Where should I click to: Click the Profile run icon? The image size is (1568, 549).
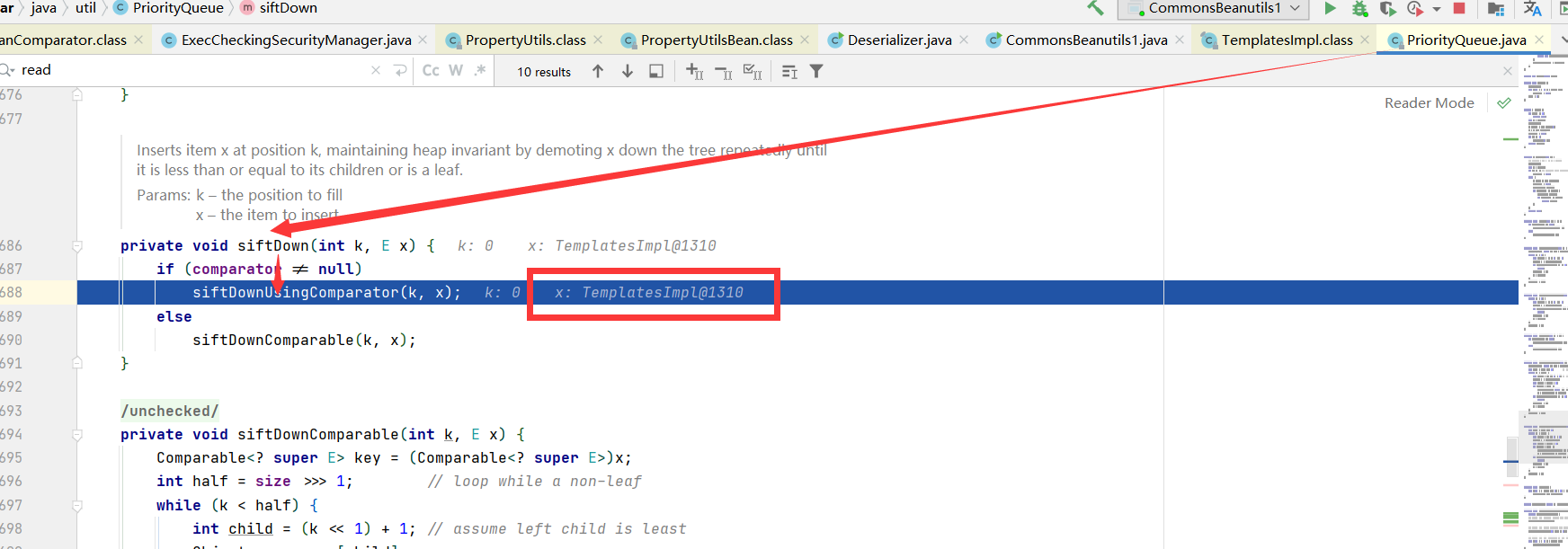pos(1415,8)
